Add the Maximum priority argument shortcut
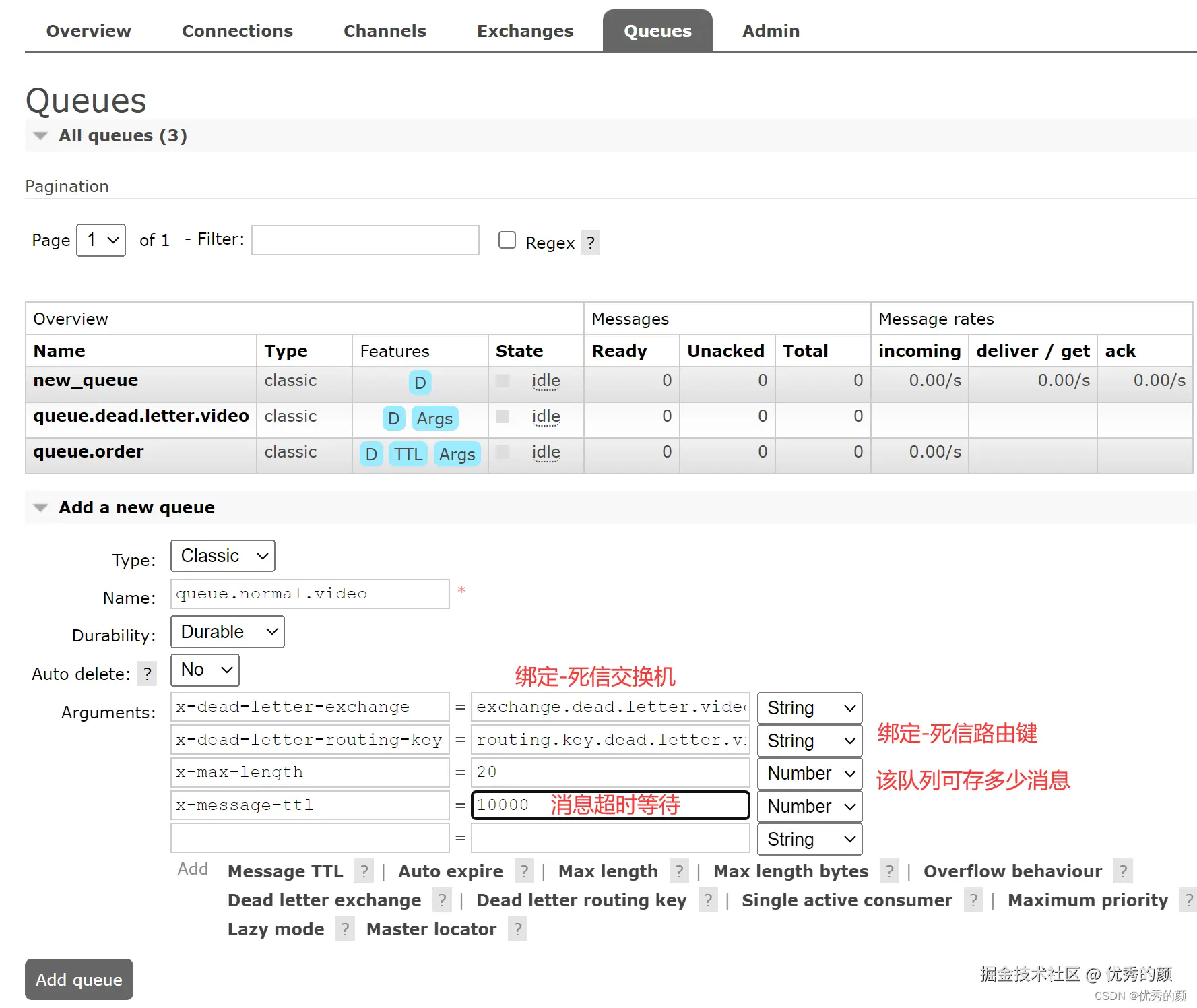Image resolution: width=1197 pixels, height=1008 pixels. pos(1088,900)
